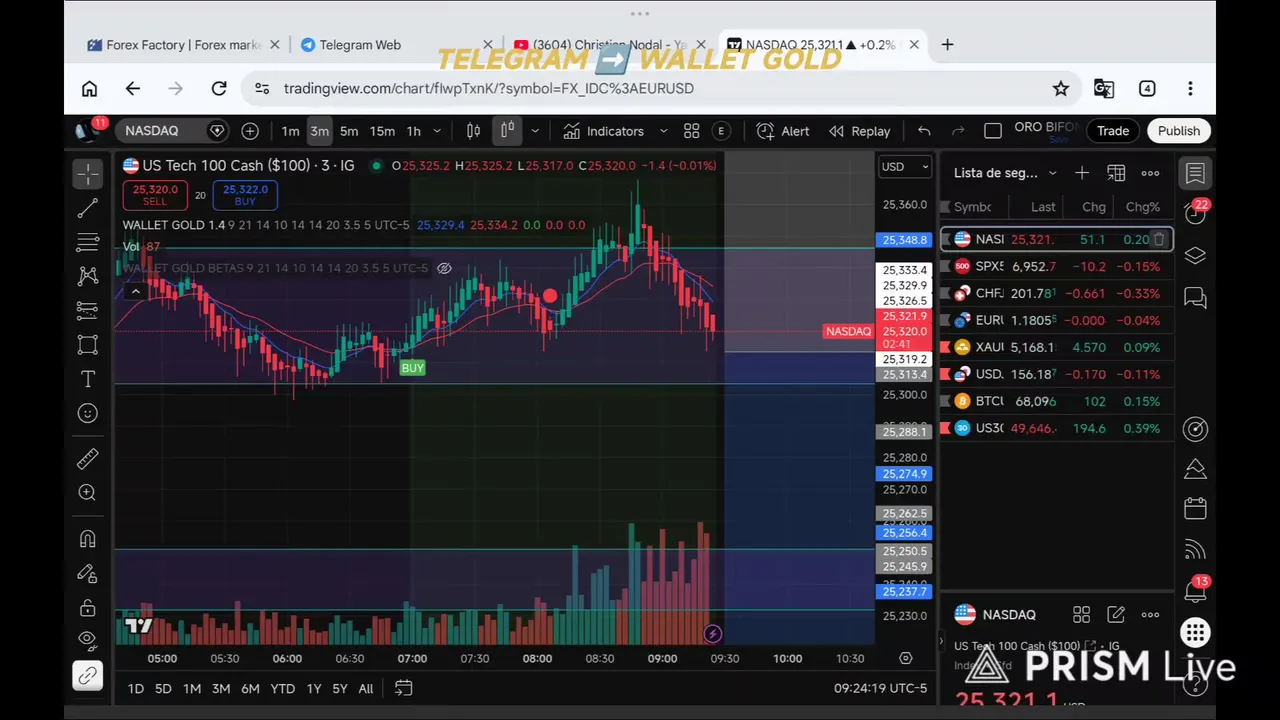Screen dimensions: 1280x720
Task: Toggle magnet mode for drawings
Action: (88, 539)
